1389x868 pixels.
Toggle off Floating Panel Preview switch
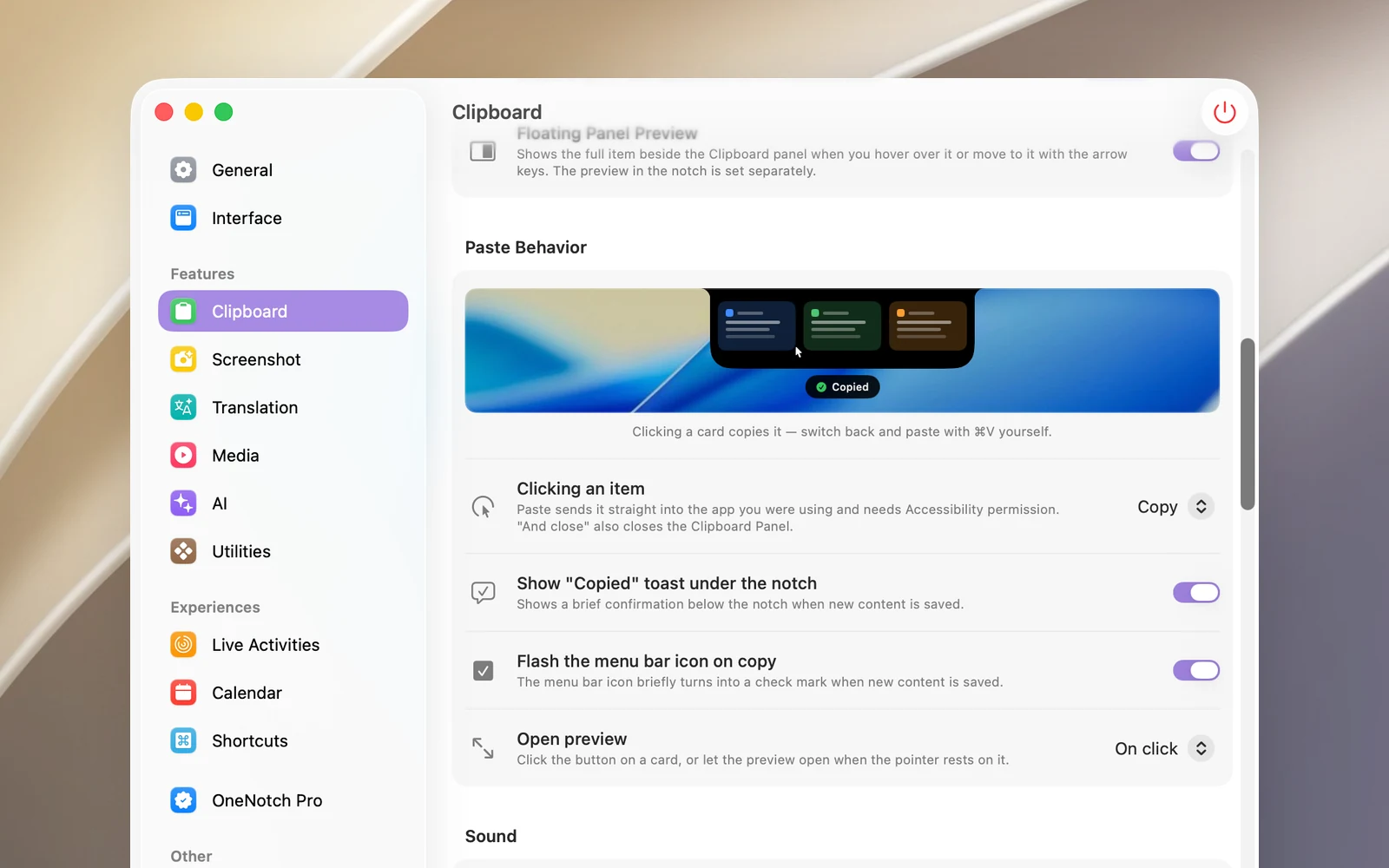[1196, 151]
